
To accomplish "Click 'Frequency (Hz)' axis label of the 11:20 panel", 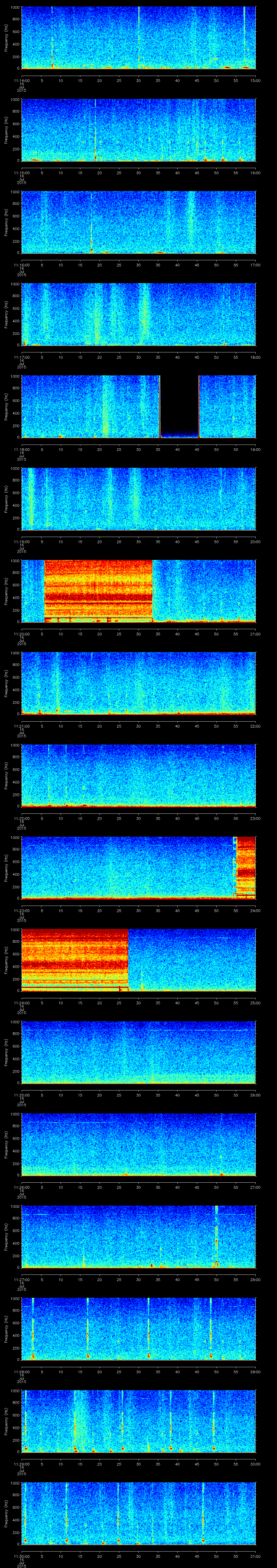I will 6,591.
